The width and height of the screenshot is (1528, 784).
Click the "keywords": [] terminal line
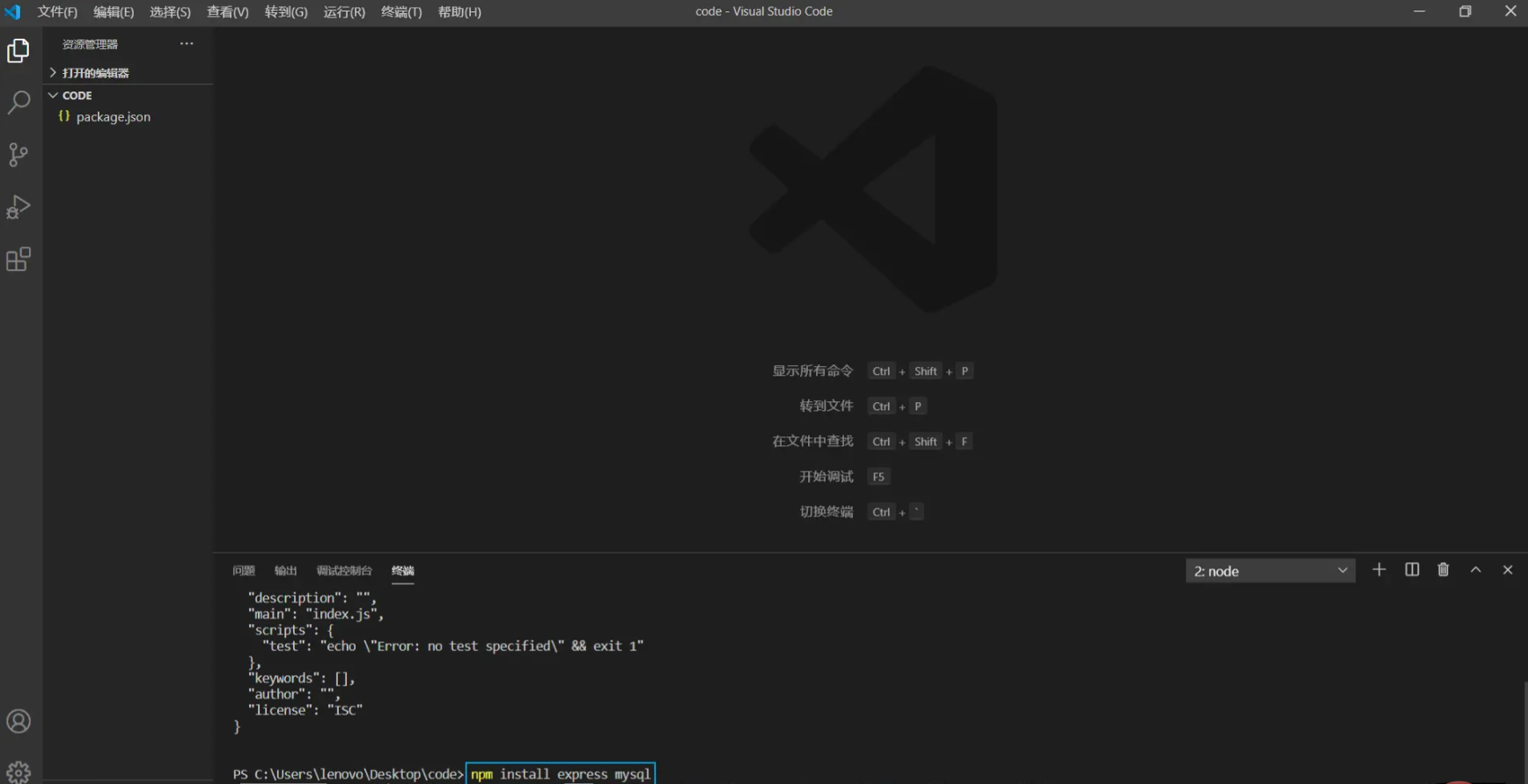tap(302, 678)
